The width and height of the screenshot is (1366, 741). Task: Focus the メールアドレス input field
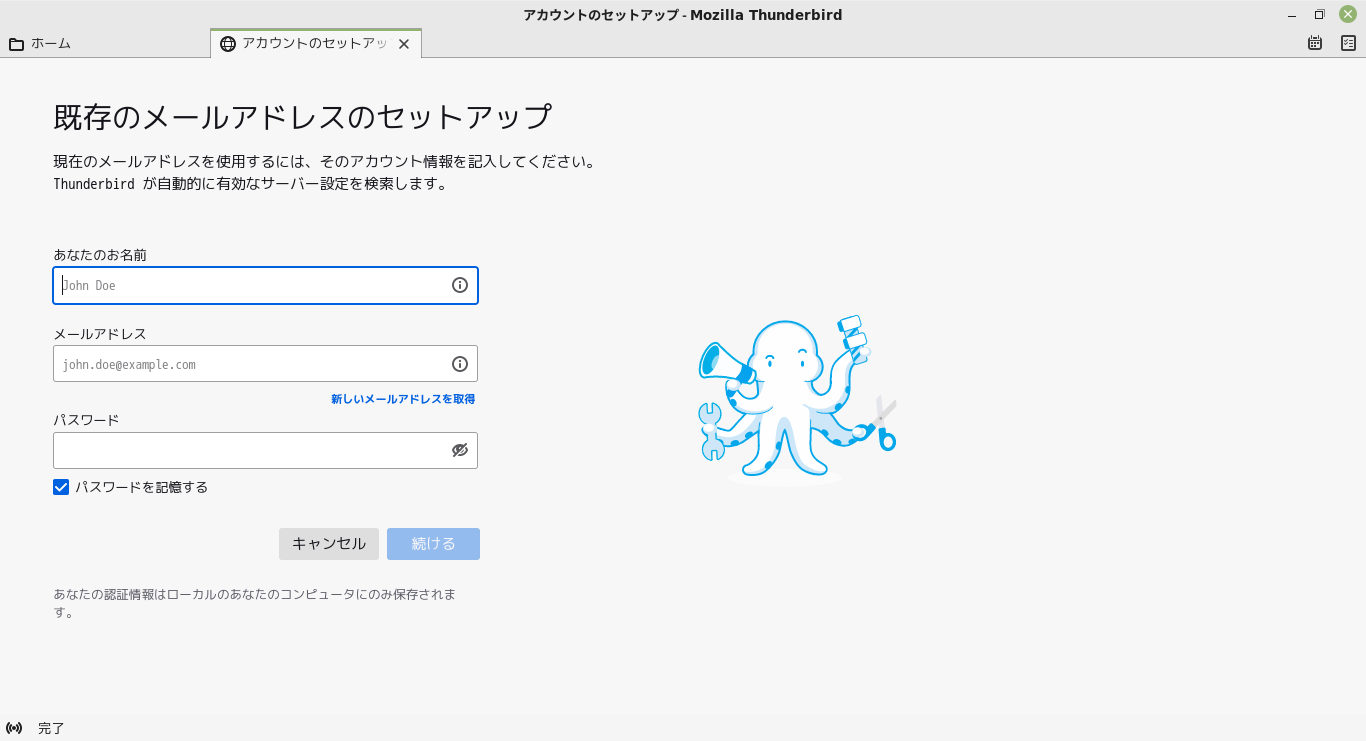click(265, 364)
